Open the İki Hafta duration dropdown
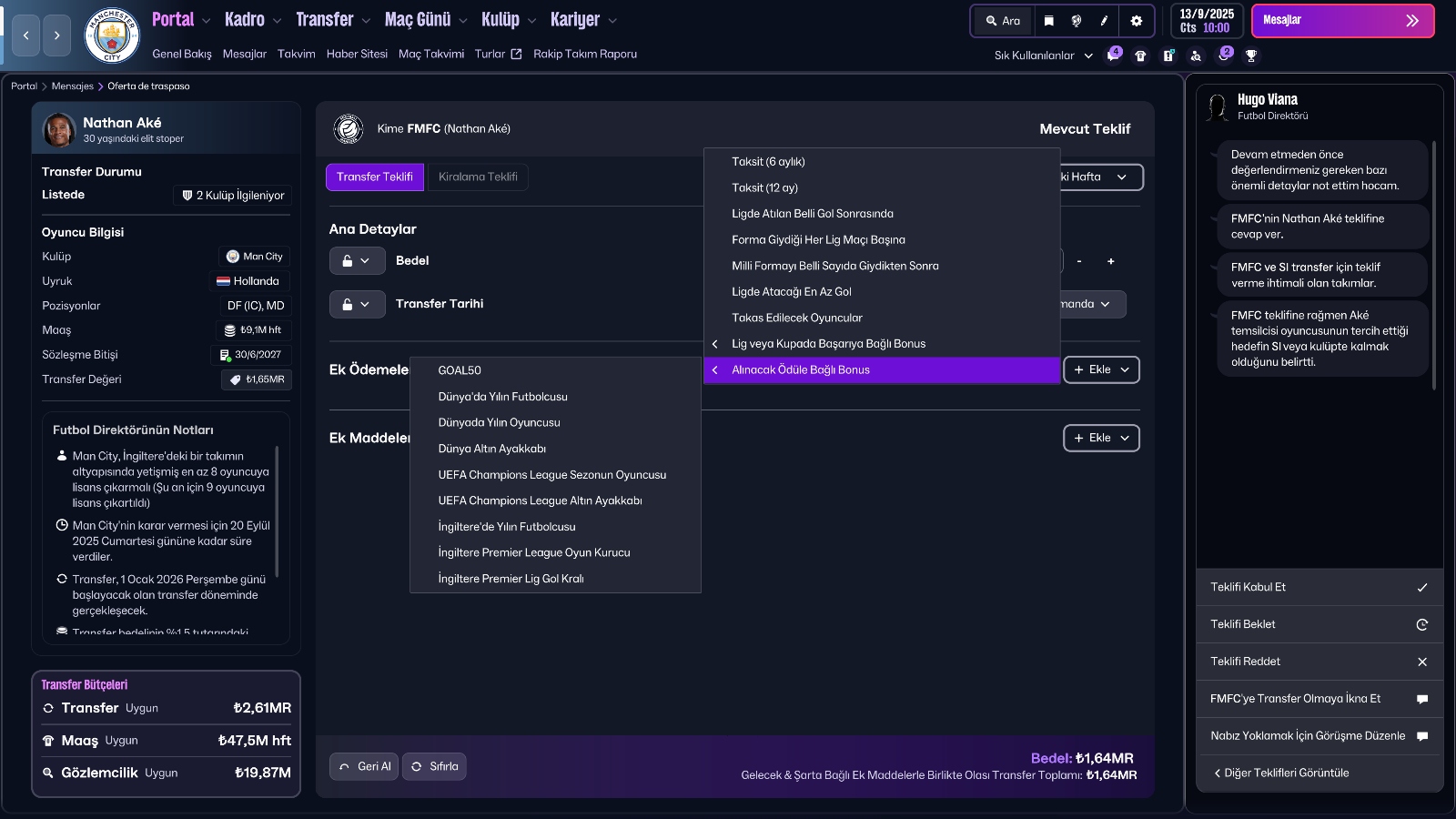 1092,177
